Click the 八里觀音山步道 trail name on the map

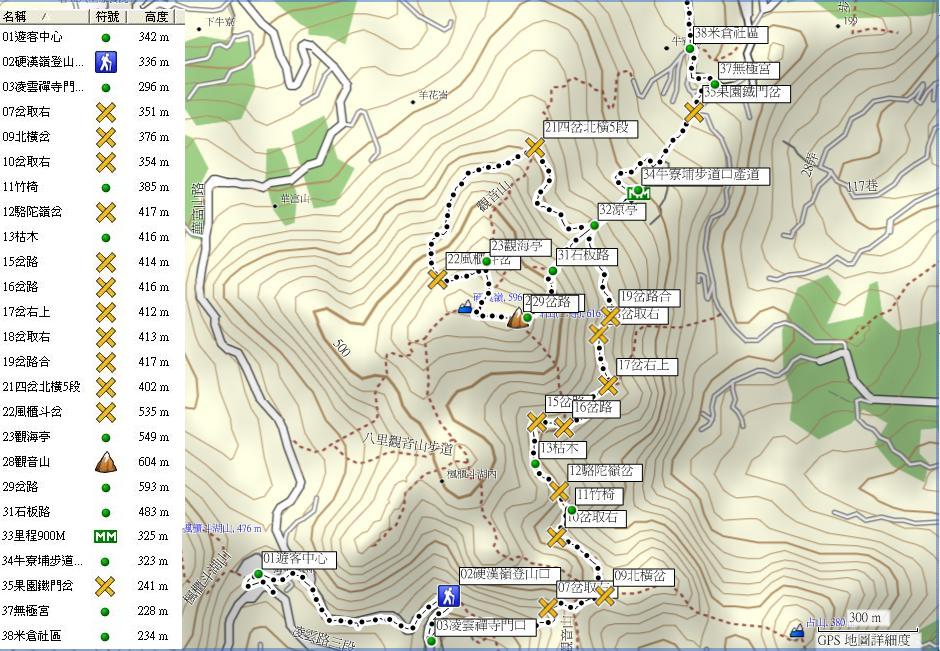408,444
